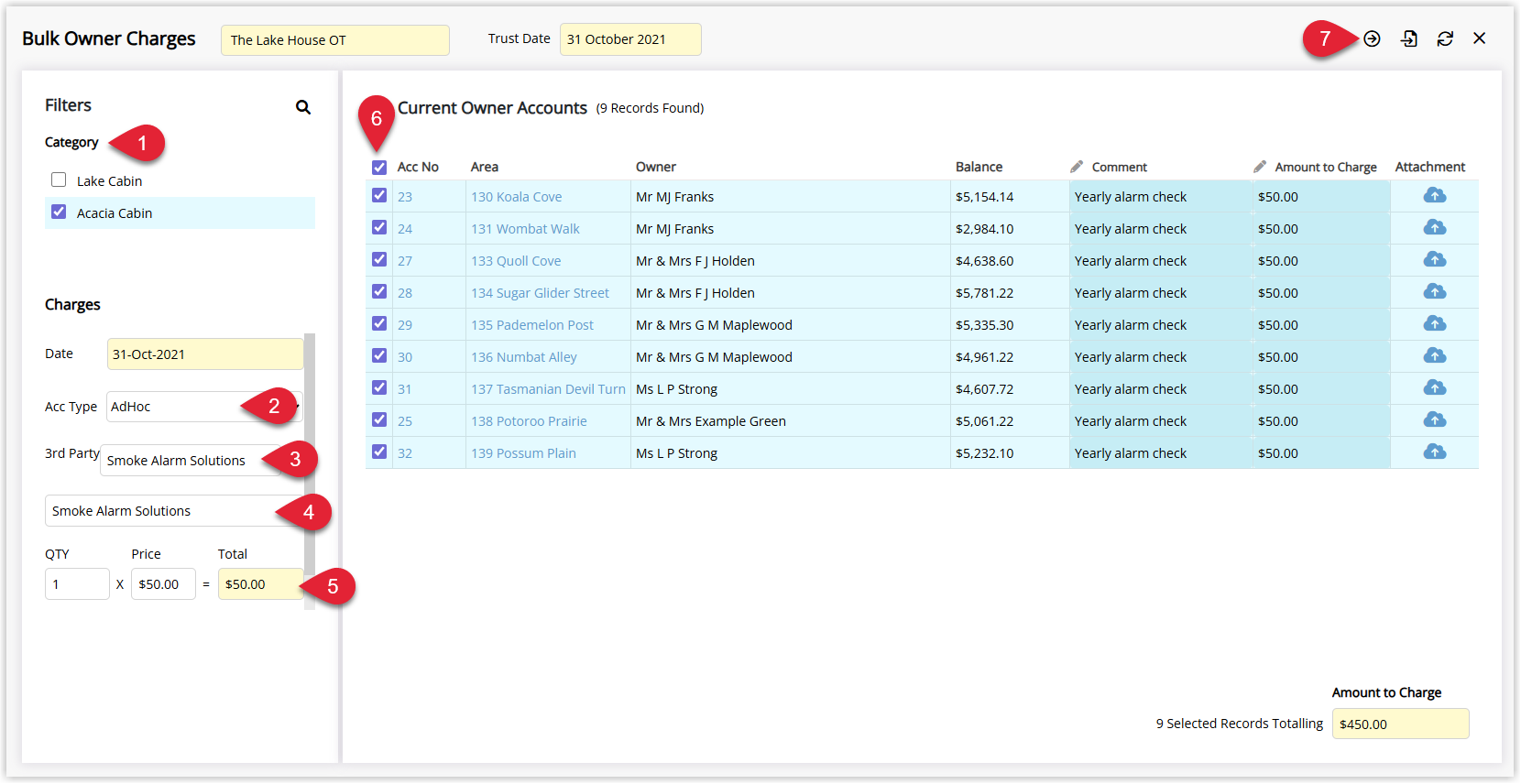Image resolution: width=1521 pixels, height=784 pixels.
Task: Click the export/exit document icon
Action: pos(1409,38)
